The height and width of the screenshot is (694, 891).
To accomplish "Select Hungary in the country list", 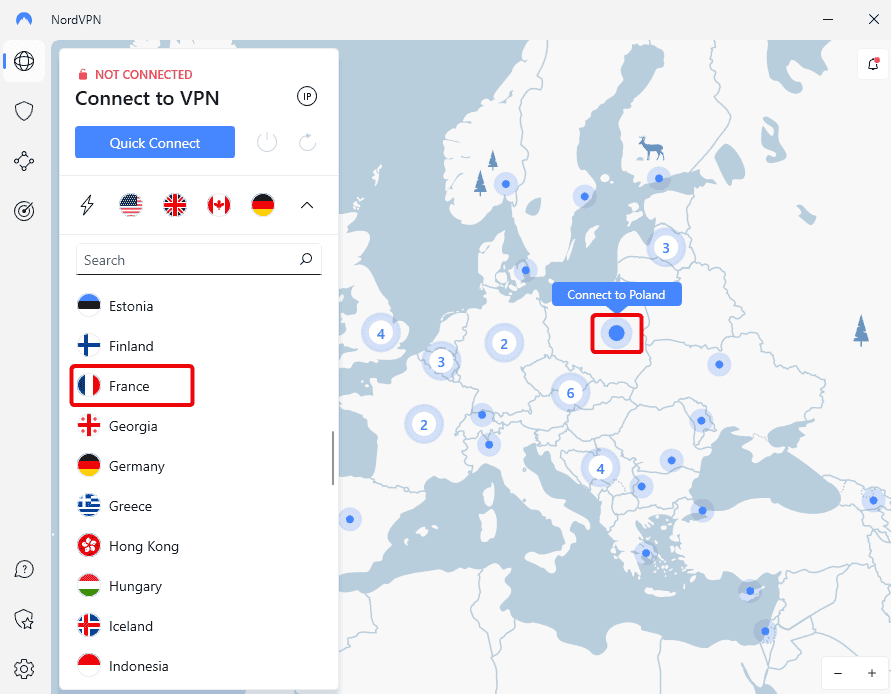I will coord(198,585).
